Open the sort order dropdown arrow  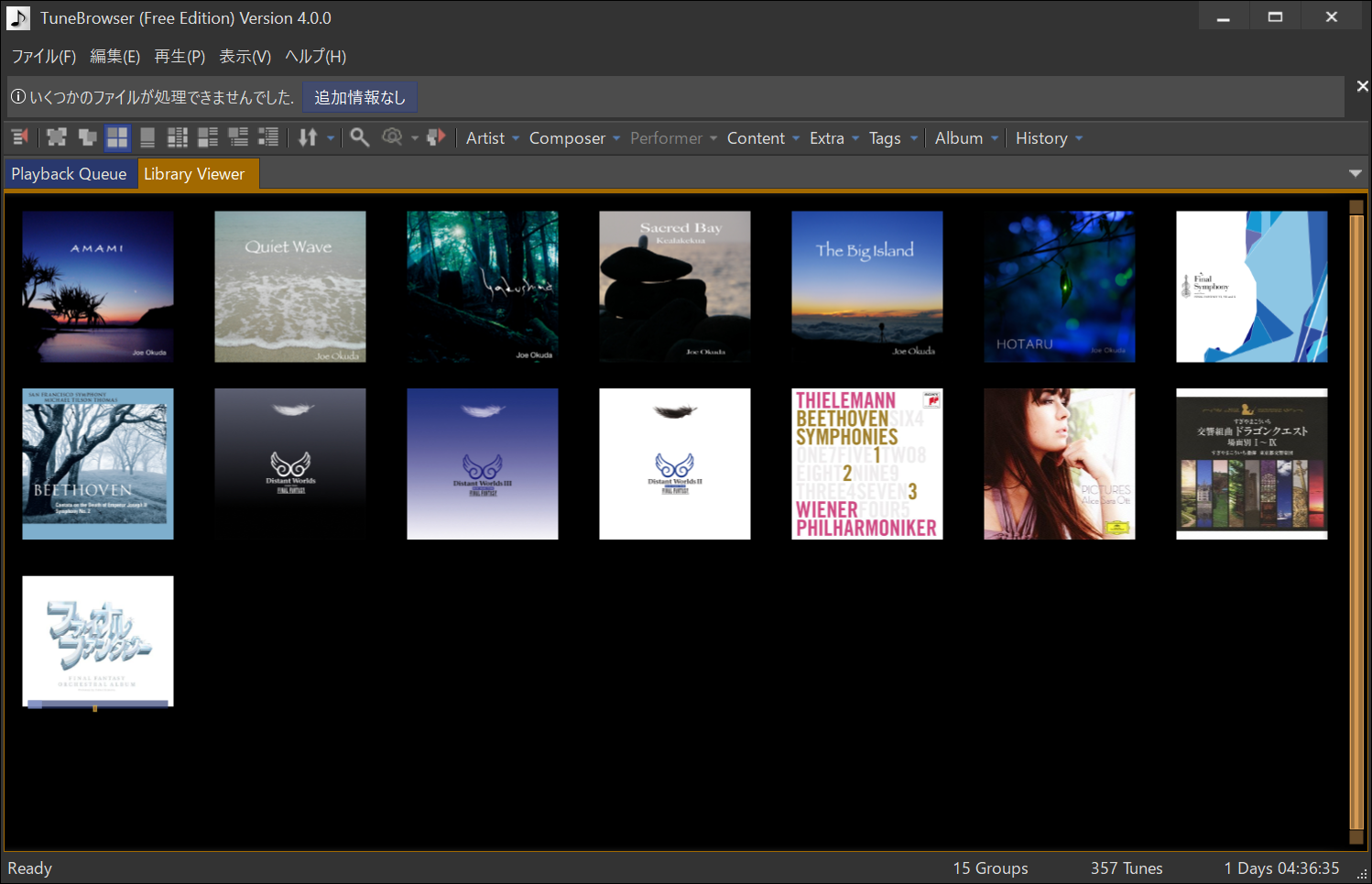tap(331, 138)
